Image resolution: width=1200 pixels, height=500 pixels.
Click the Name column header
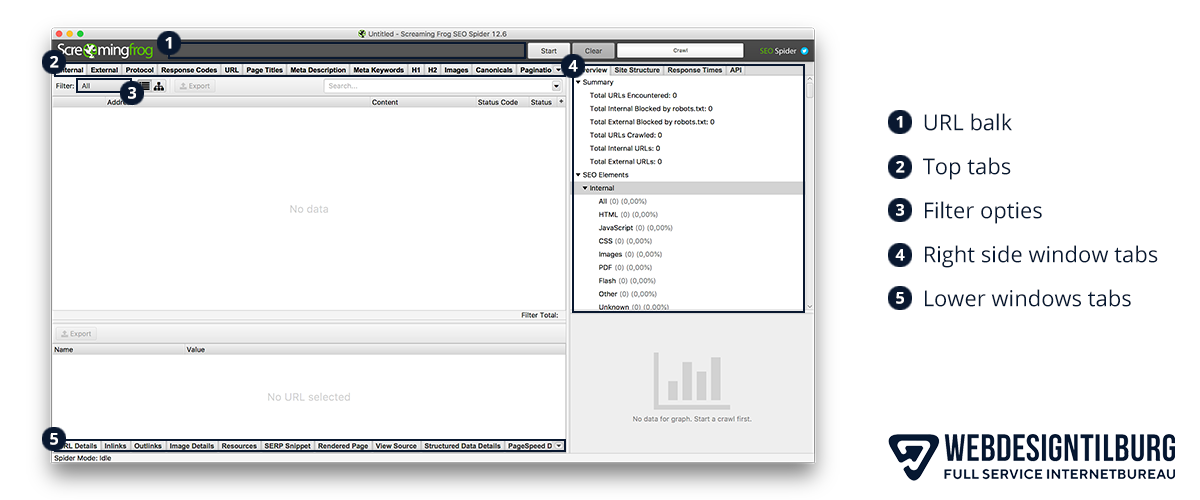tap(118, 350)
